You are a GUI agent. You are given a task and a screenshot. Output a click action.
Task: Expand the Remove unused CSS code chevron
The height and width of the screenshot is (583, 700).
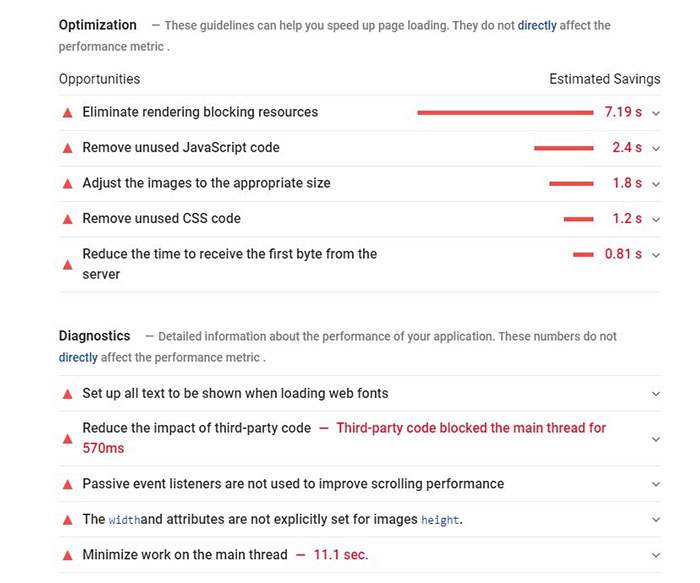tap(656, 219)
